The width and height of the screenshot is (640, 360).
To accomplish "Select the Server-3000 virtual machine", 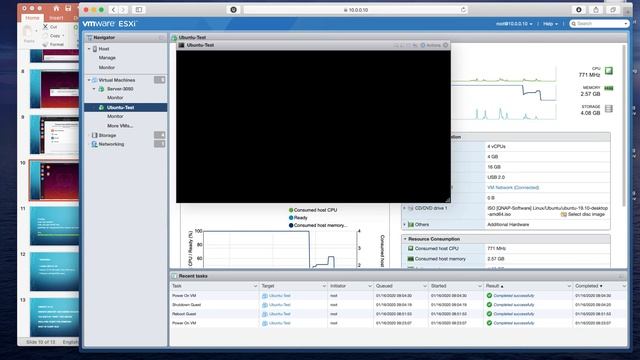I will pyautogui.click(x=120, y=89).
